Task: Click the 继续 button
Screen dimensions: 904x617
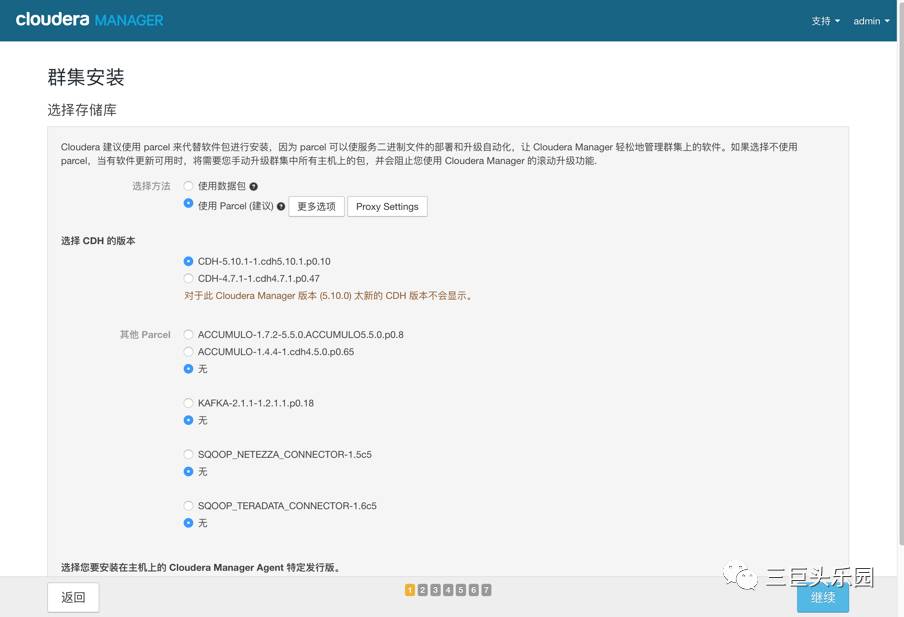Action: (823, 598)
